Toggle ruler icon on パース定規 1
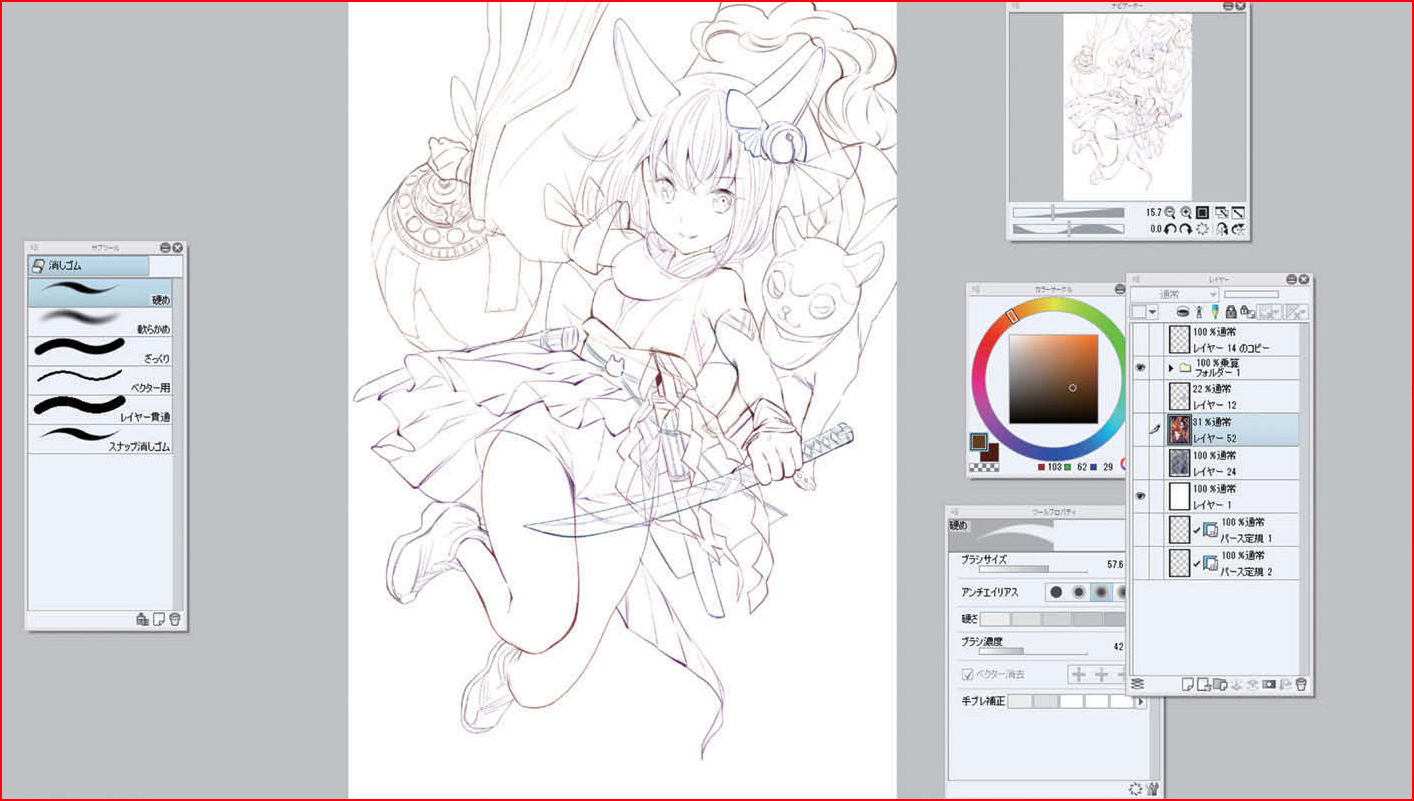This screenshot has height=801, width=1414. tap(1208, 530)
